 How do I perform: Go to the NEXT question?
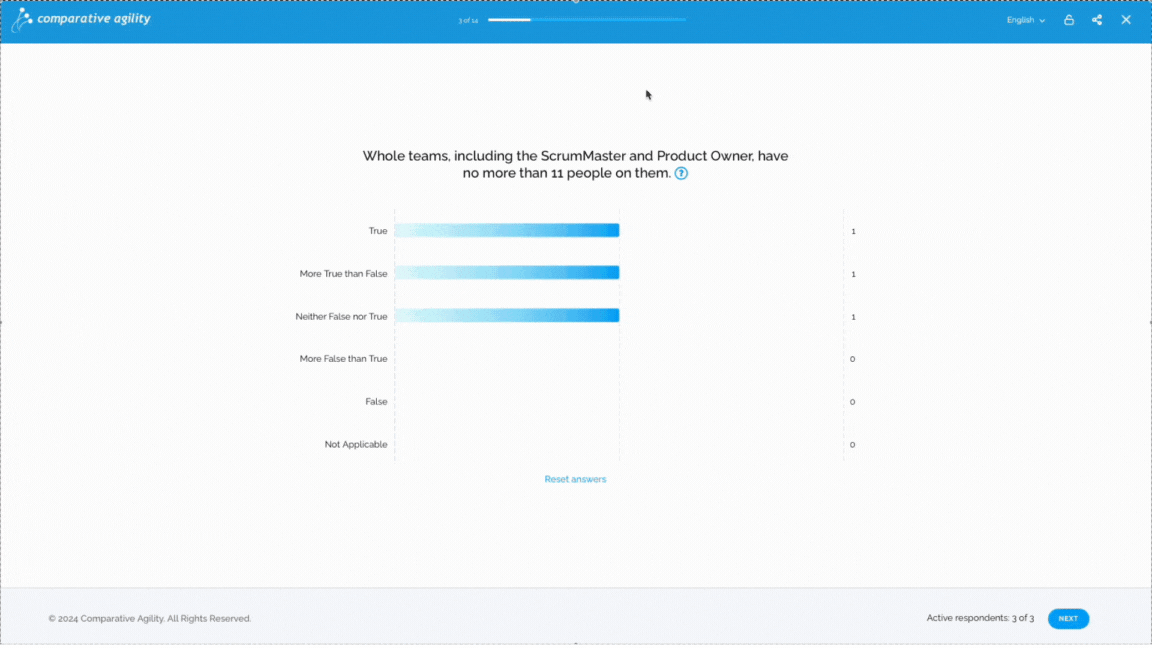tap(1068, 619)
